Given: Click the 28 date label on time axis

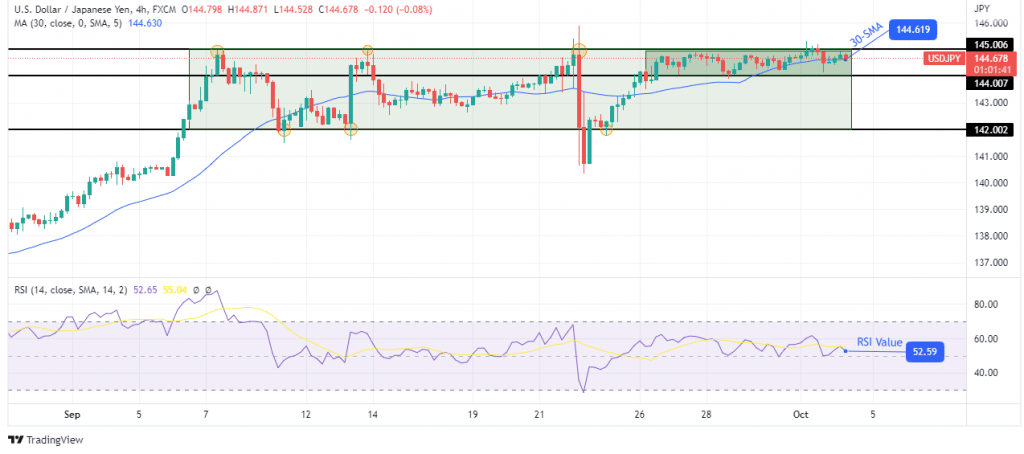Looking at the screenshot, I should pos(706,414).
